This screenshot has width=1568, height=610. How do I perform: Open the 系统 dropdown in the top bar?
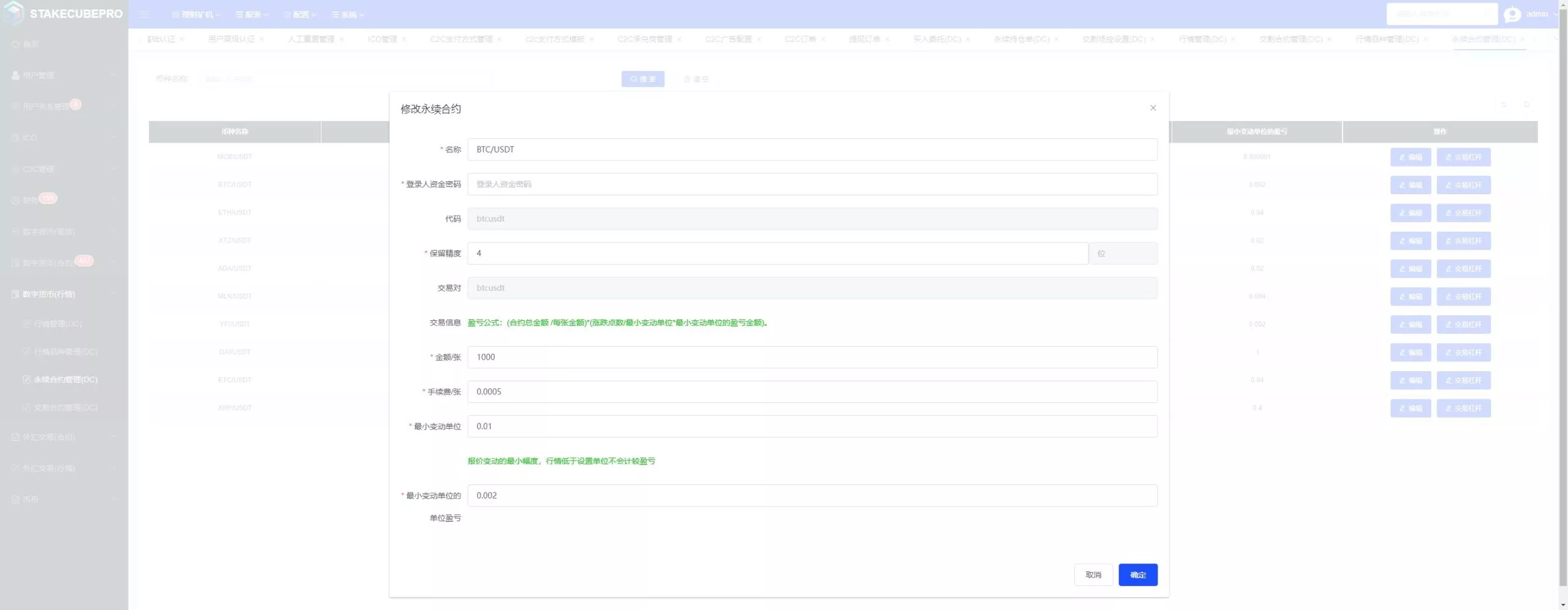click(348, 14)
